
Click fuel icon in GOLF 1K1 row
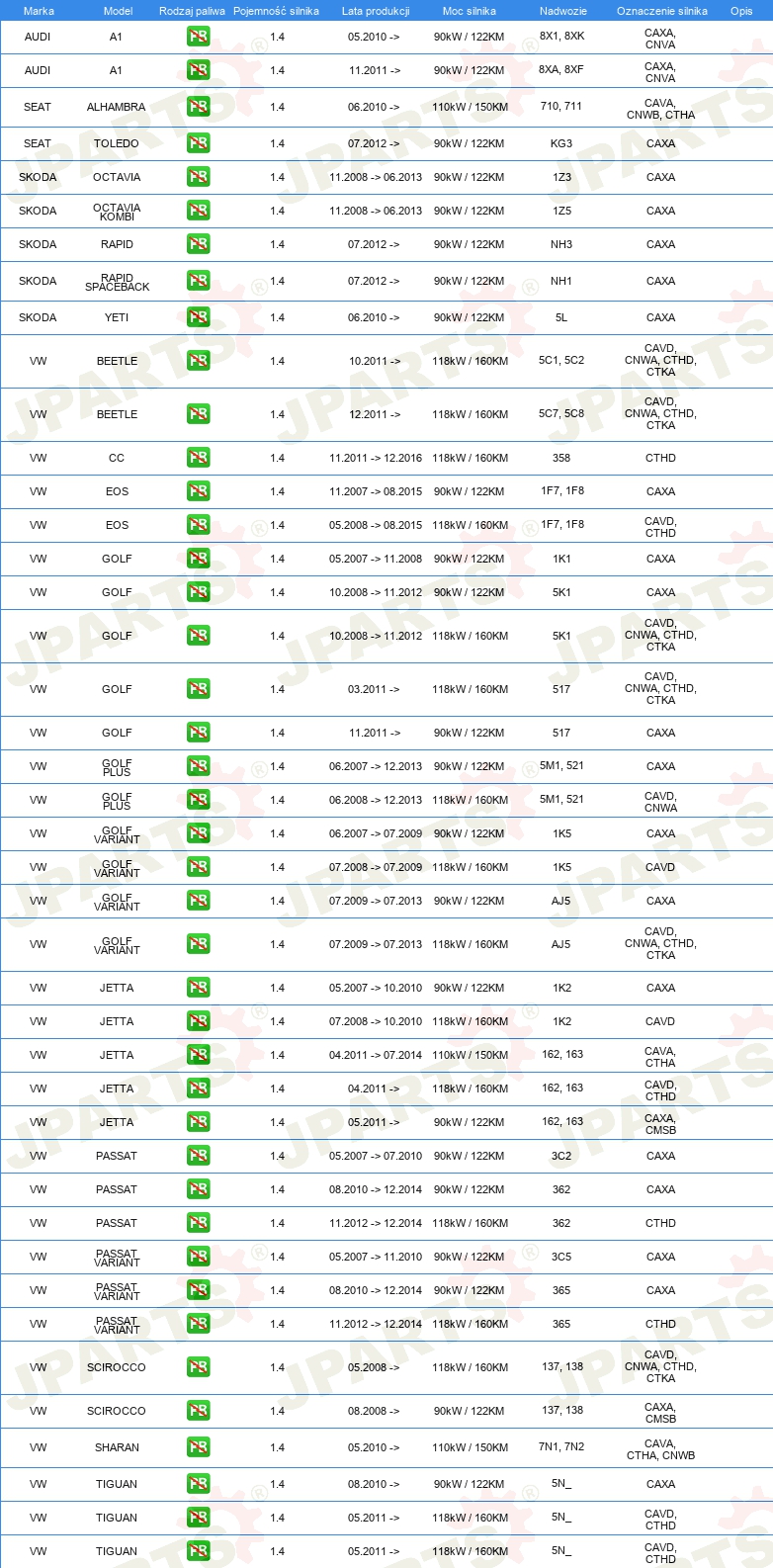click(198, 559)
